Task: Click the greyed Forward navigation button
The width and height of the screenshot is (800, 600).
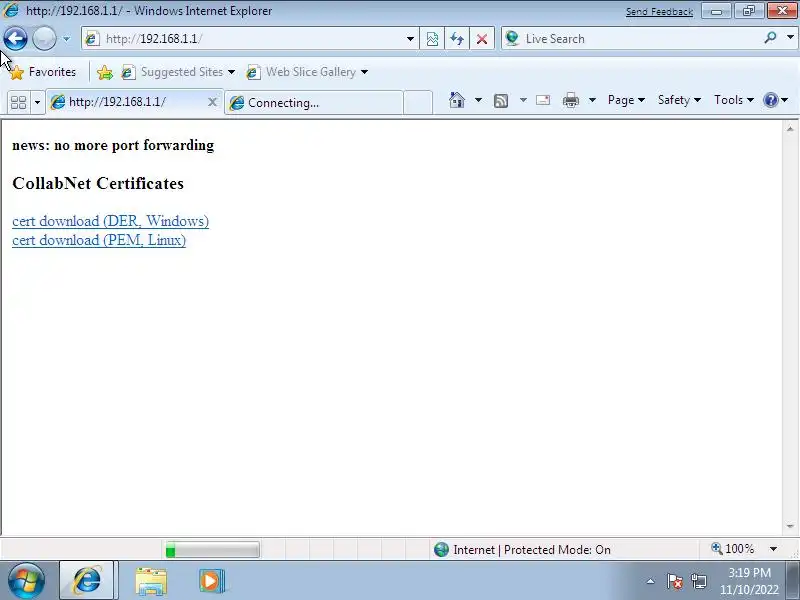Action: (44, 39)
